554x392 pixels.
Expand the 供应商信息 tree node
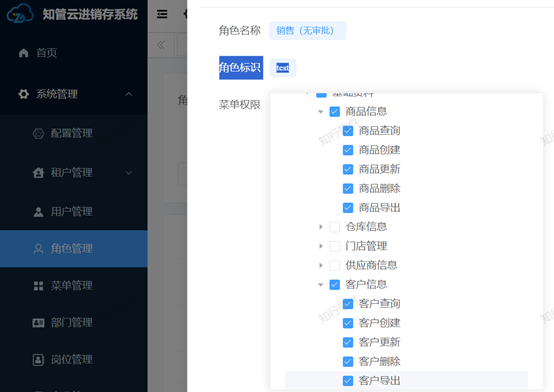pyautogui.click(x=321, y=265)
